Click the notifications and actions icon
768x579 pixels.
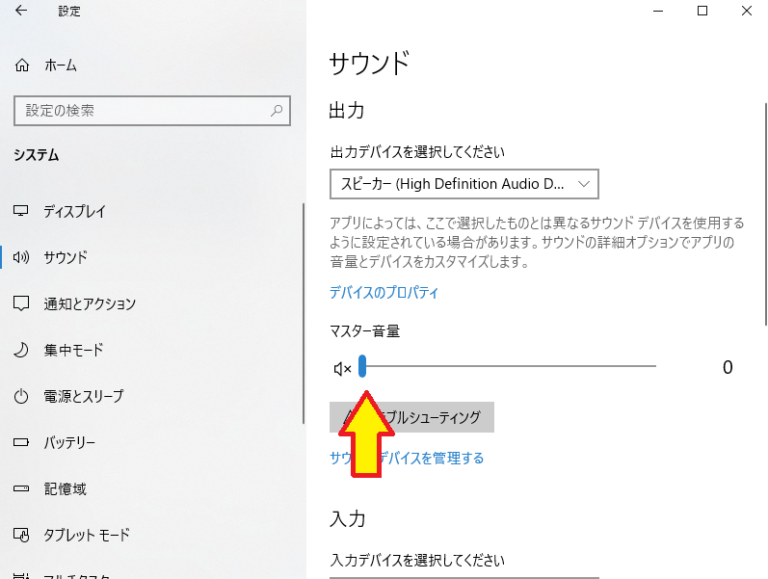click(21, 304)
